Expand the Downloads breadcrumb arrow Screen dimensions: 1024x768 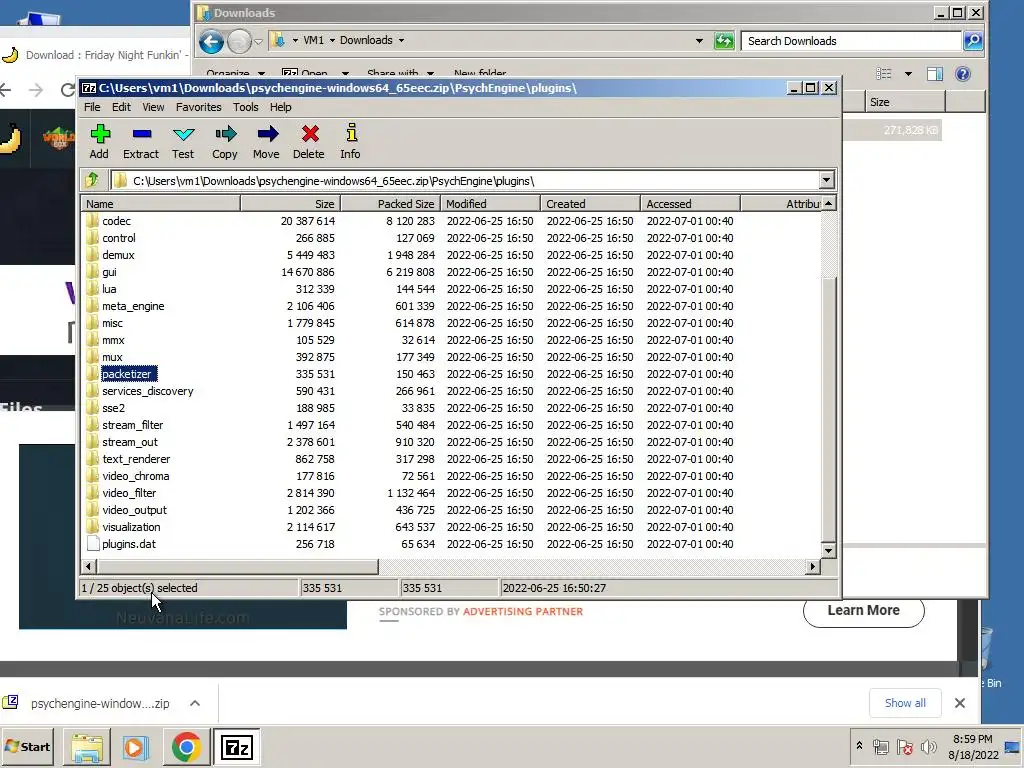[401, 40]
